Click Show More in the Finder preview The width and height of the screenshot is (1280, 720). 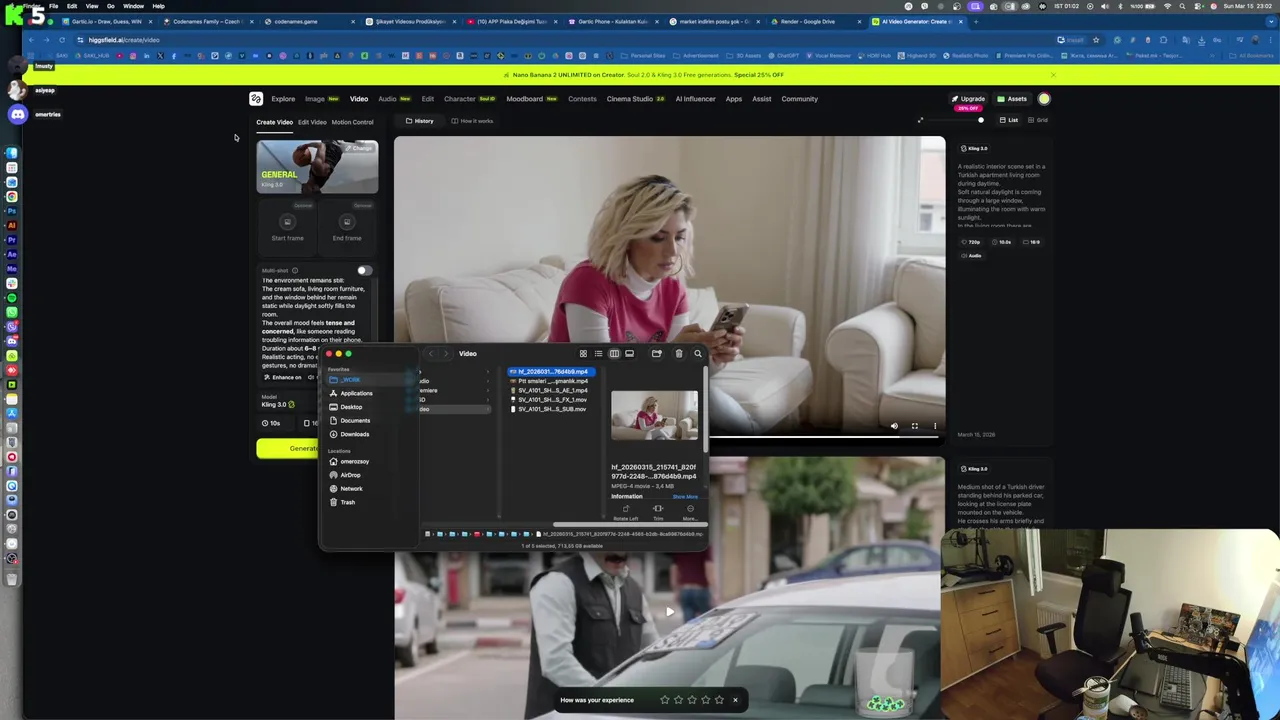[685, 497]
